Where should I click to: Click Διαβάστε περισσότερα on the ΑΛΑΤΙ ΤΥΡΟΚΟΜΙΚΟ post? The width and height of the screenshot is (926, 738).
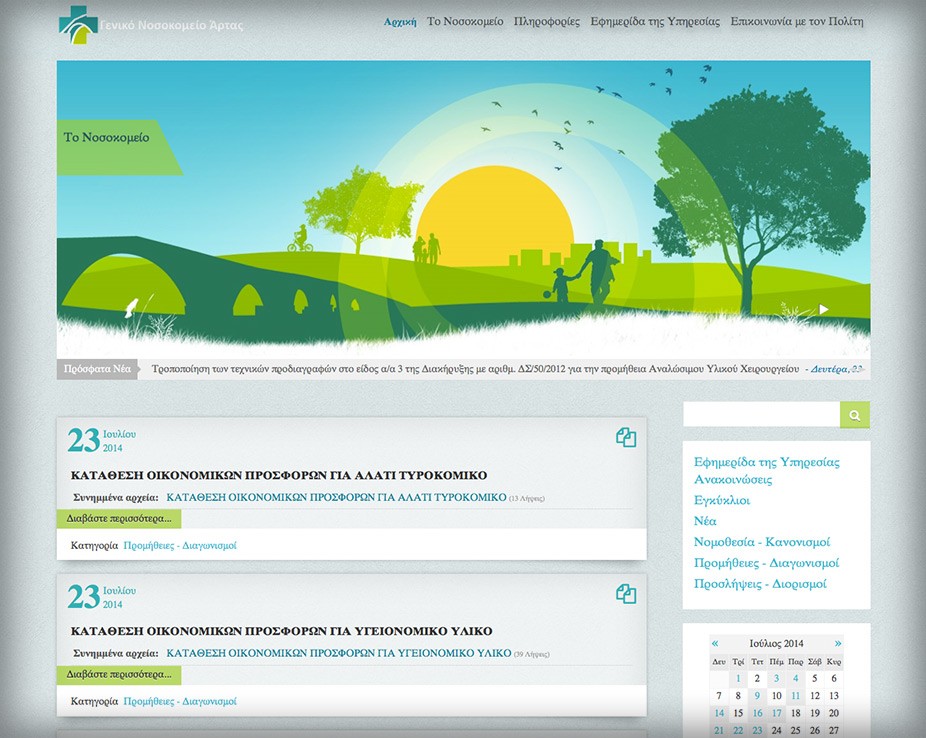coord(119,518)
